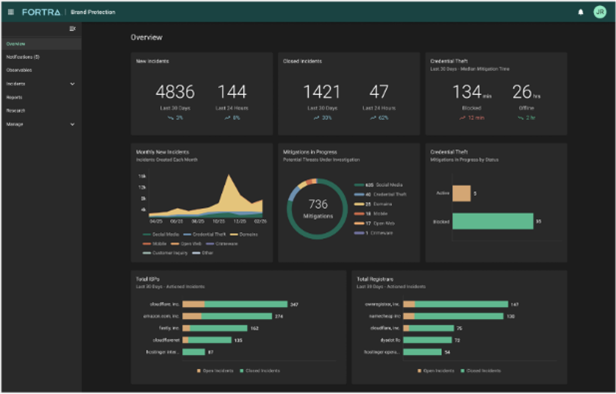Screen dimensions: 616x394
Task: Toggle Social Media in the Monthly New Incidents legend
Action: point(161,235)
